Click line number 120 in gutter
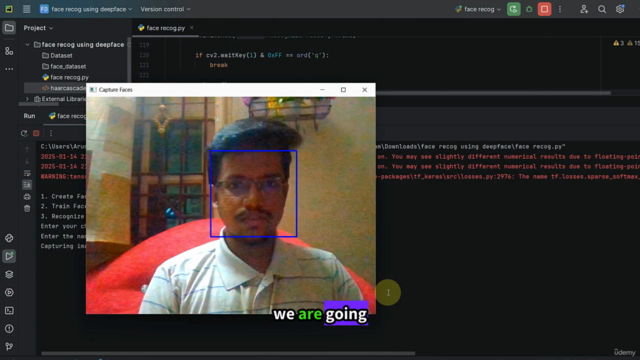Image resolution: width=640 pixels, height=360 pixels. 144,55
